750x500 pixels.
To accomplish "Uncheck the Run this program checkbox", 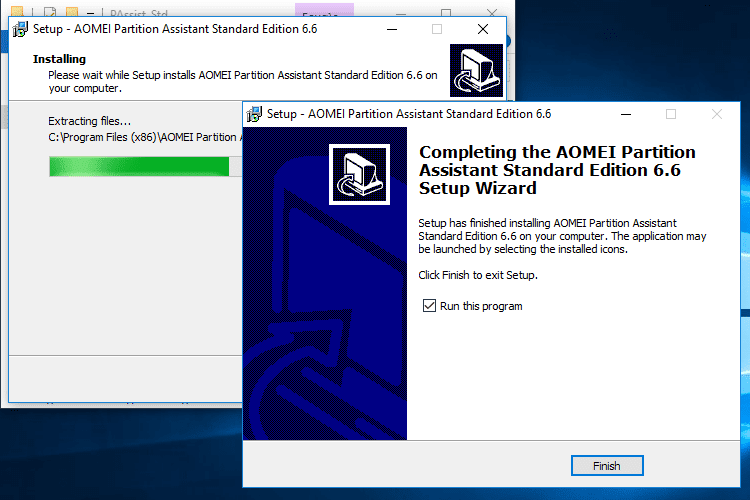I will tap(430, 306).
